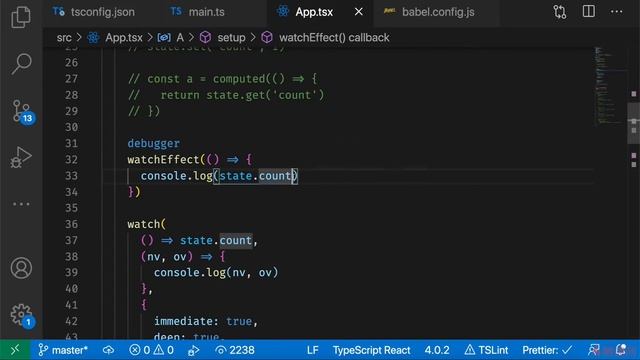Change TypeScript React language mode
This screenshot has height=360, width=640.
[371, 350]
